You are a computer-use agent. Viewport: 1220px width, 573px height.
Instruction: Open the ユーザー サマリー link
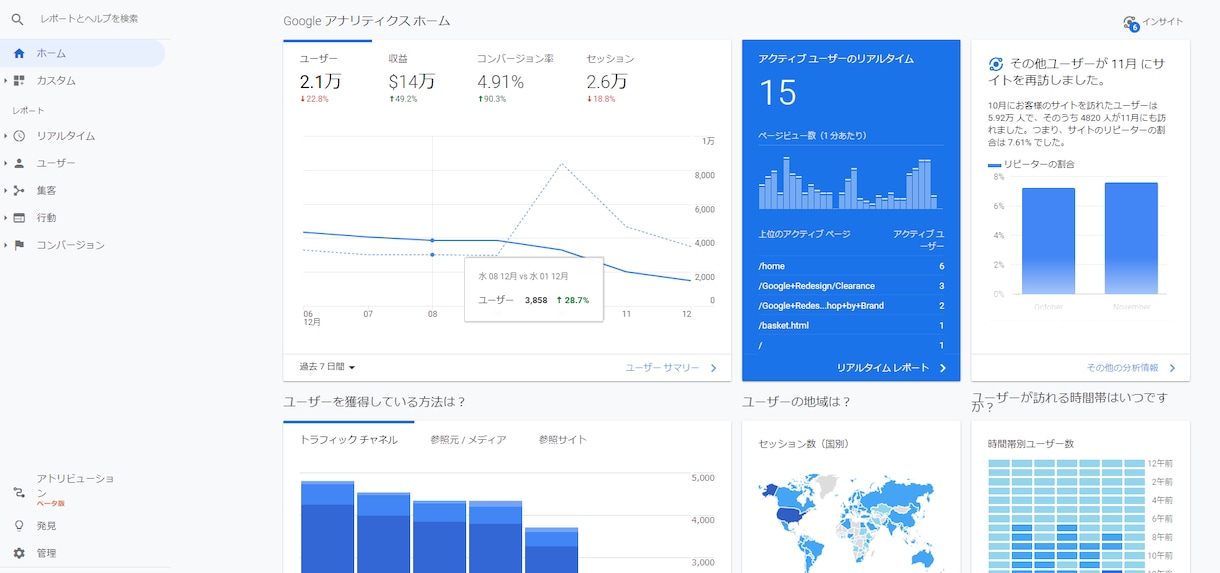tap(671, 368)
